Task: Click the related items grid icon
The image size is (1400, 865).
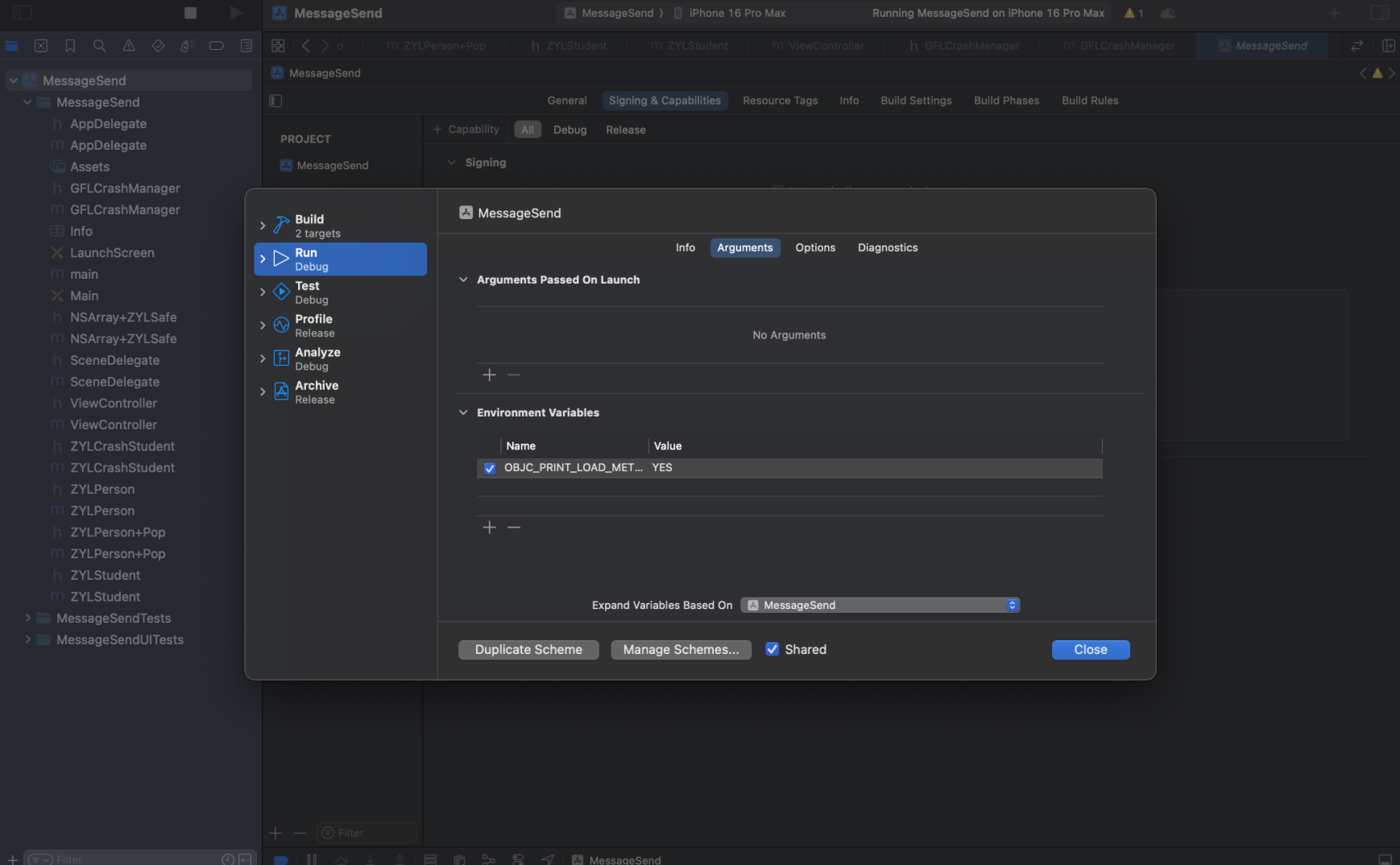Action: click(278, 46)
